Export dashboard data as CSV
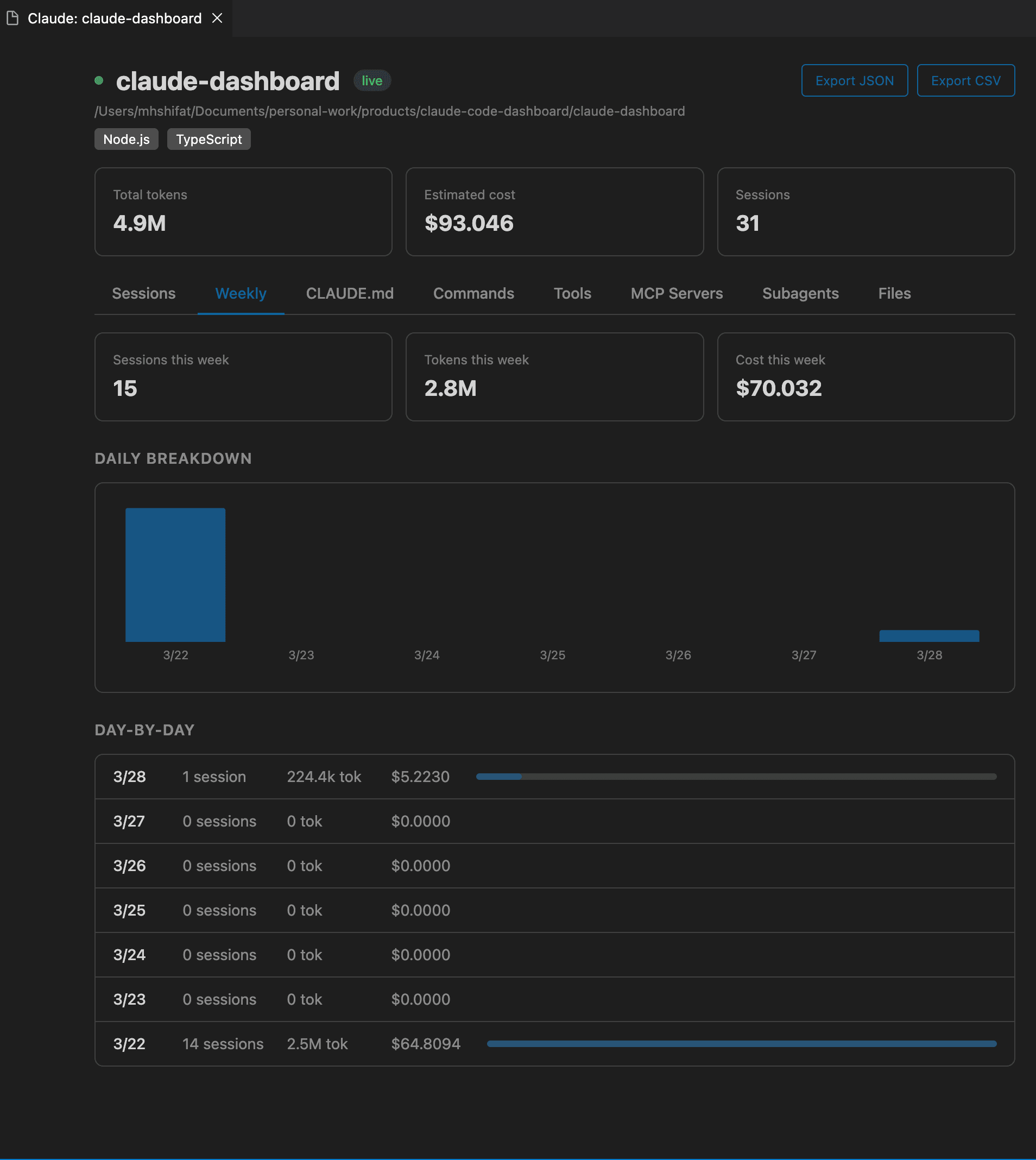Image resolution: width=1036 pixels, height=1160 pixels. point(965,81)
